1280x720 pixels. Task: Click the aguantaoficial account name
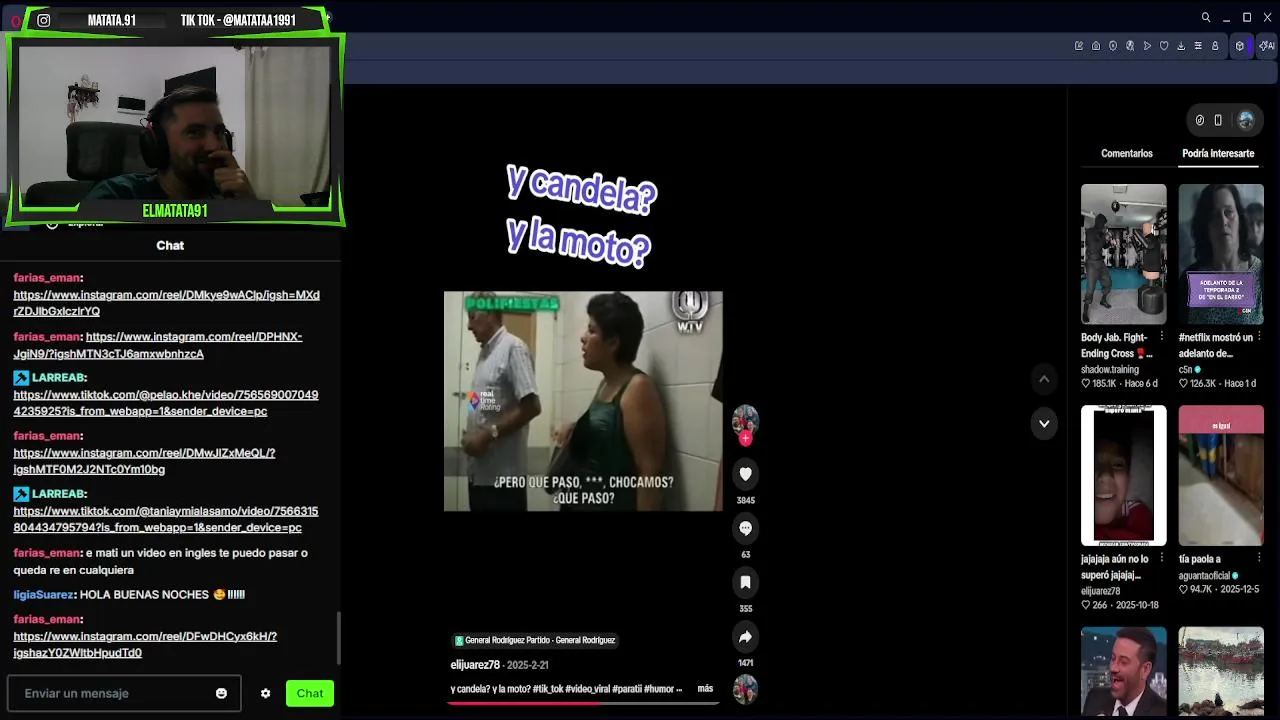pos(1204,576)
